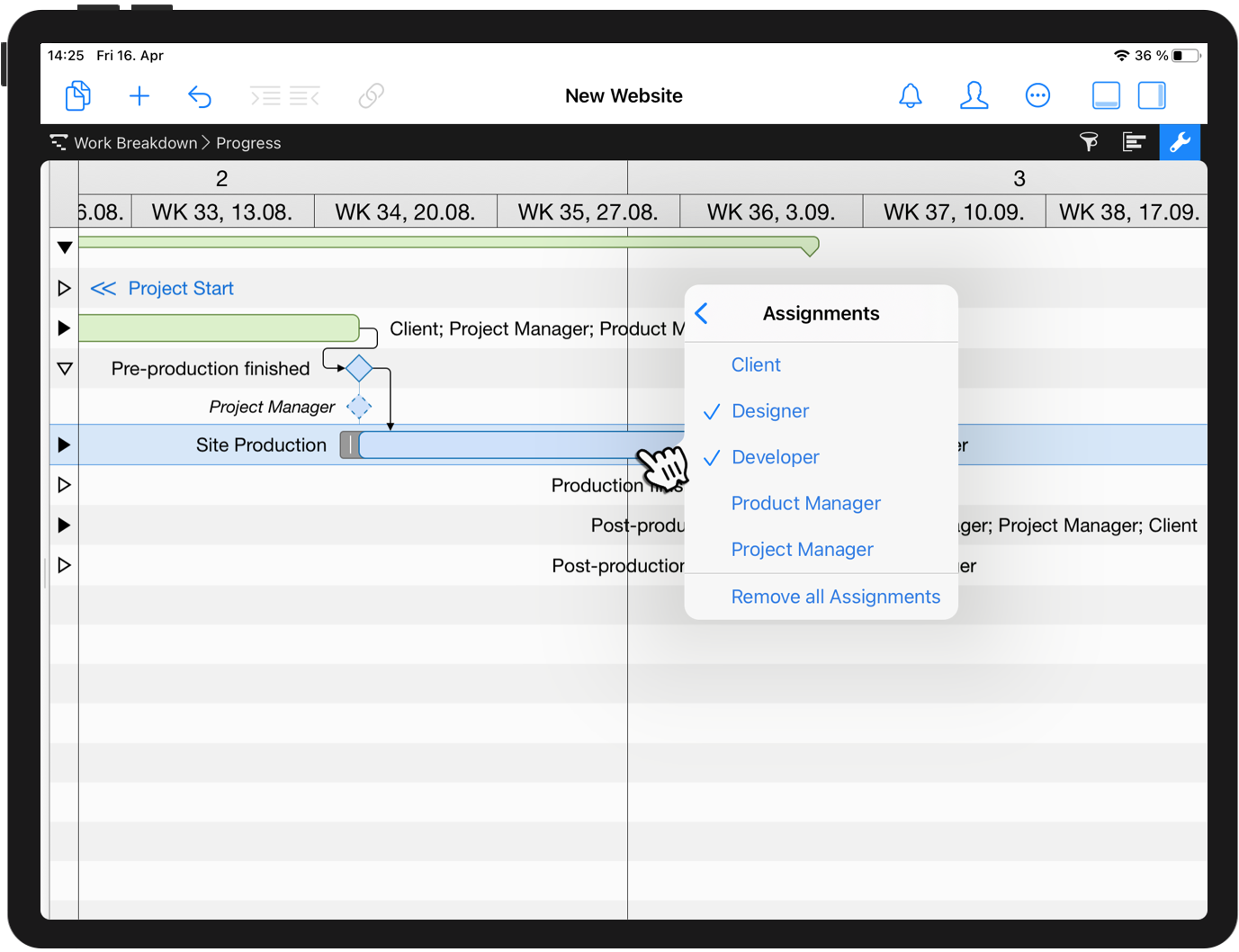
Task: Open the document manager icon
Action: [77, 95]
